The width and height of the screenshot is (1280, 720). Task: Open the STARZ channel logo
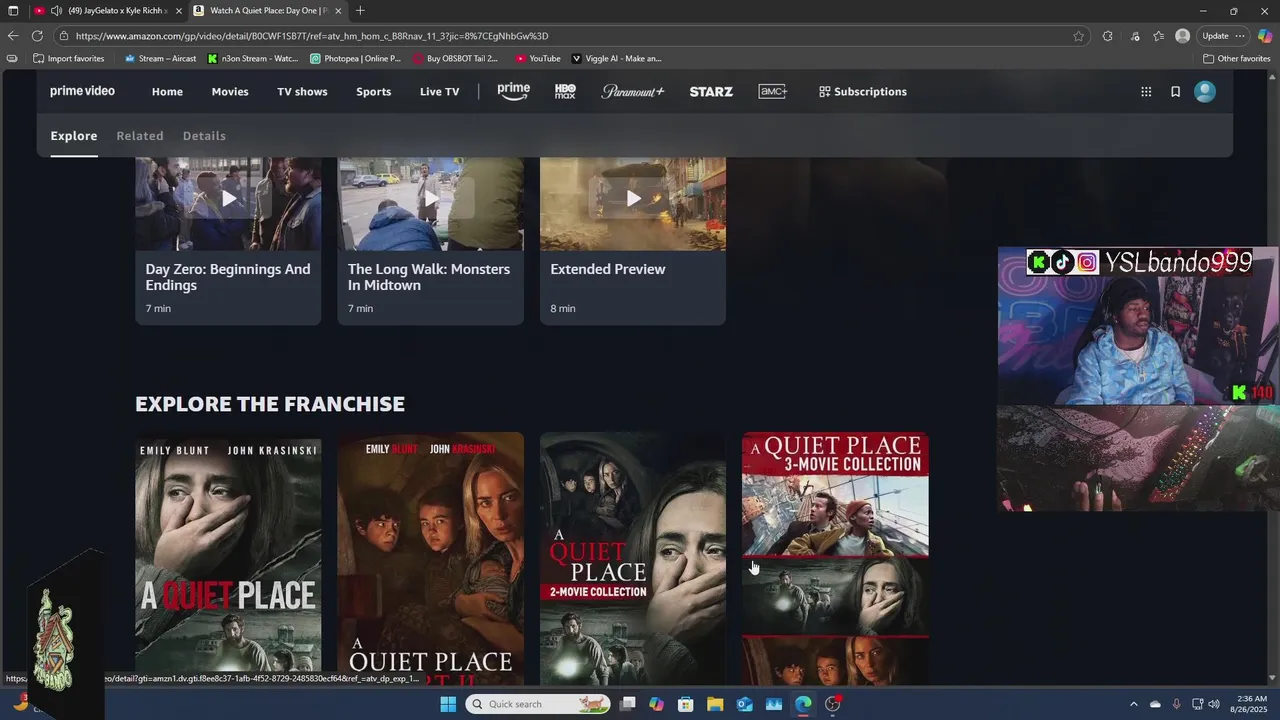[711, 91]
